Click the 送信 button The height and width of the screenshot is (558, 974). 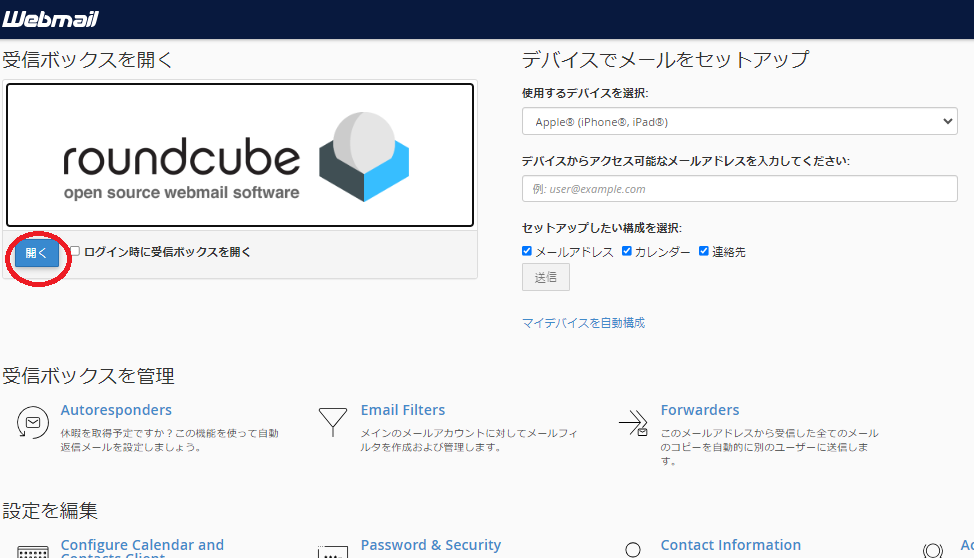[546, 278]
